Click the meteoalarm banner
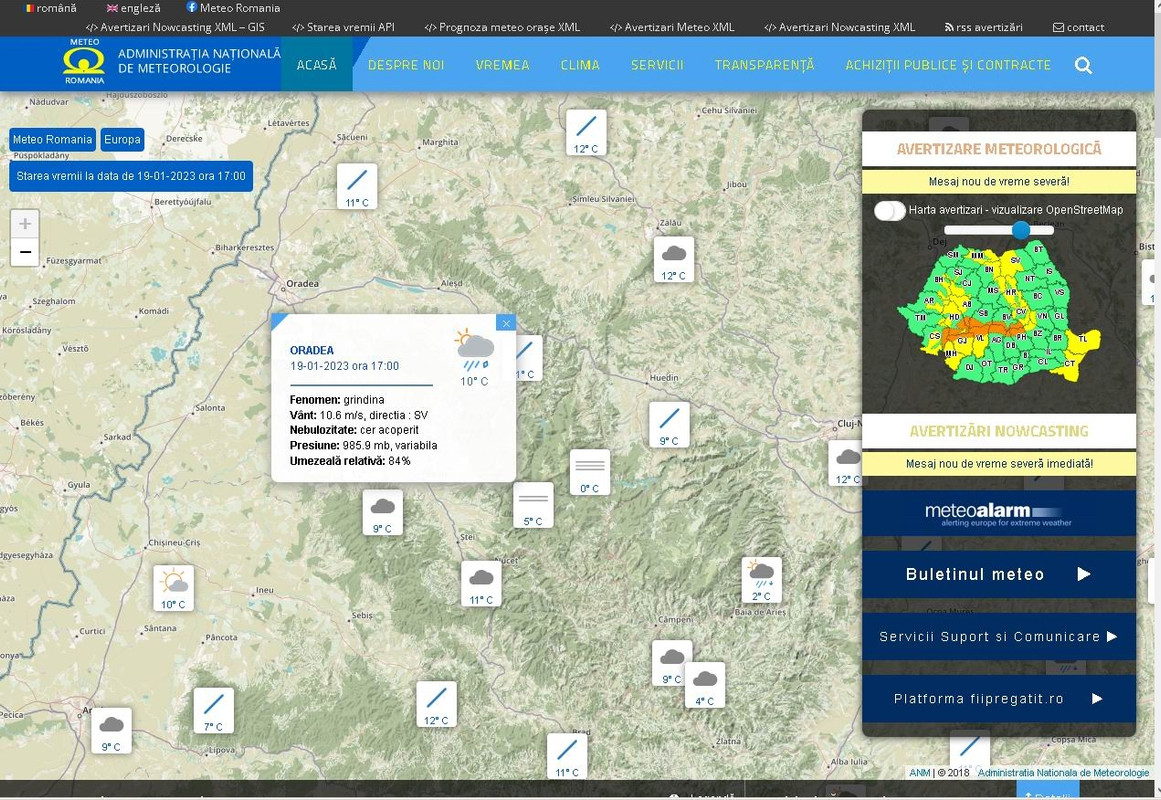 click(x=999, y=513)
